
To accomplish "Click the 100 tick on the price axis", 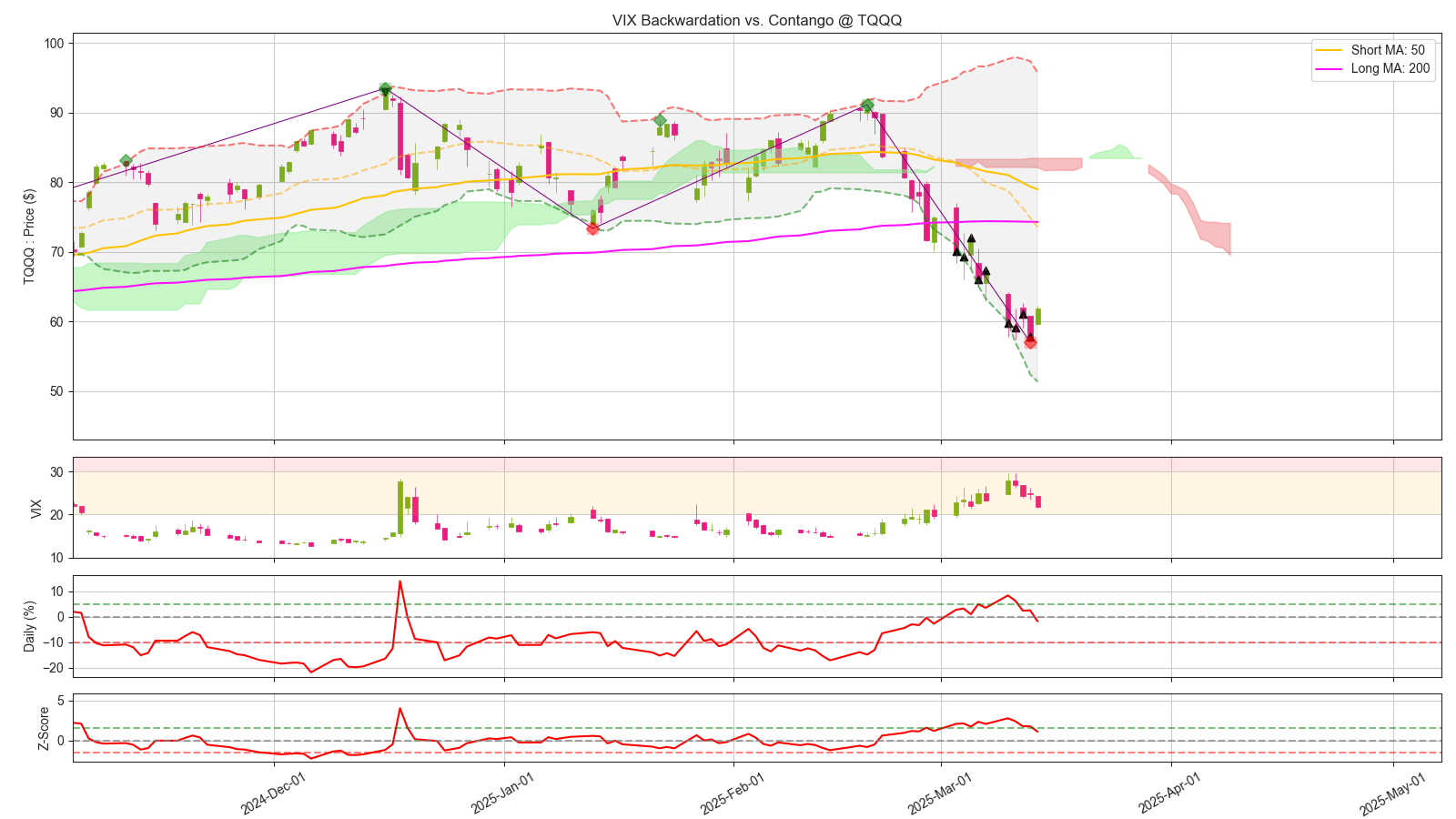I will pos(54,43).
